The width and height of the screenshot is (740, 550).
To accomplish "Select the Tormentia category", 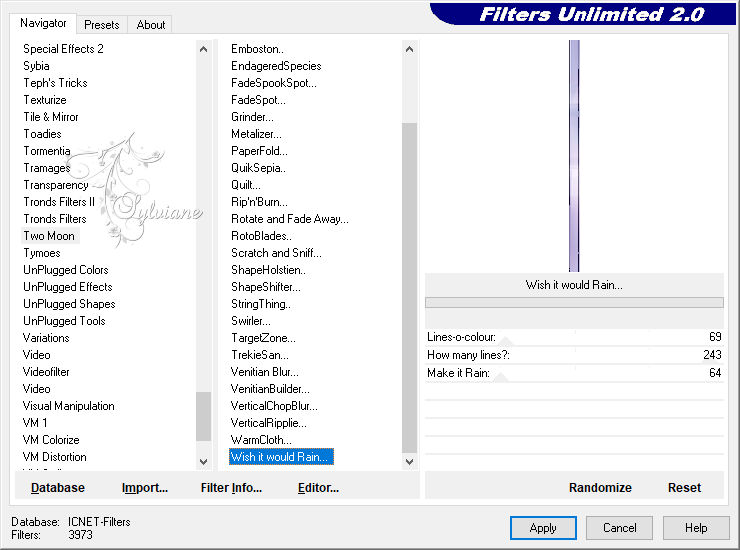I will [x=47, y=151].
